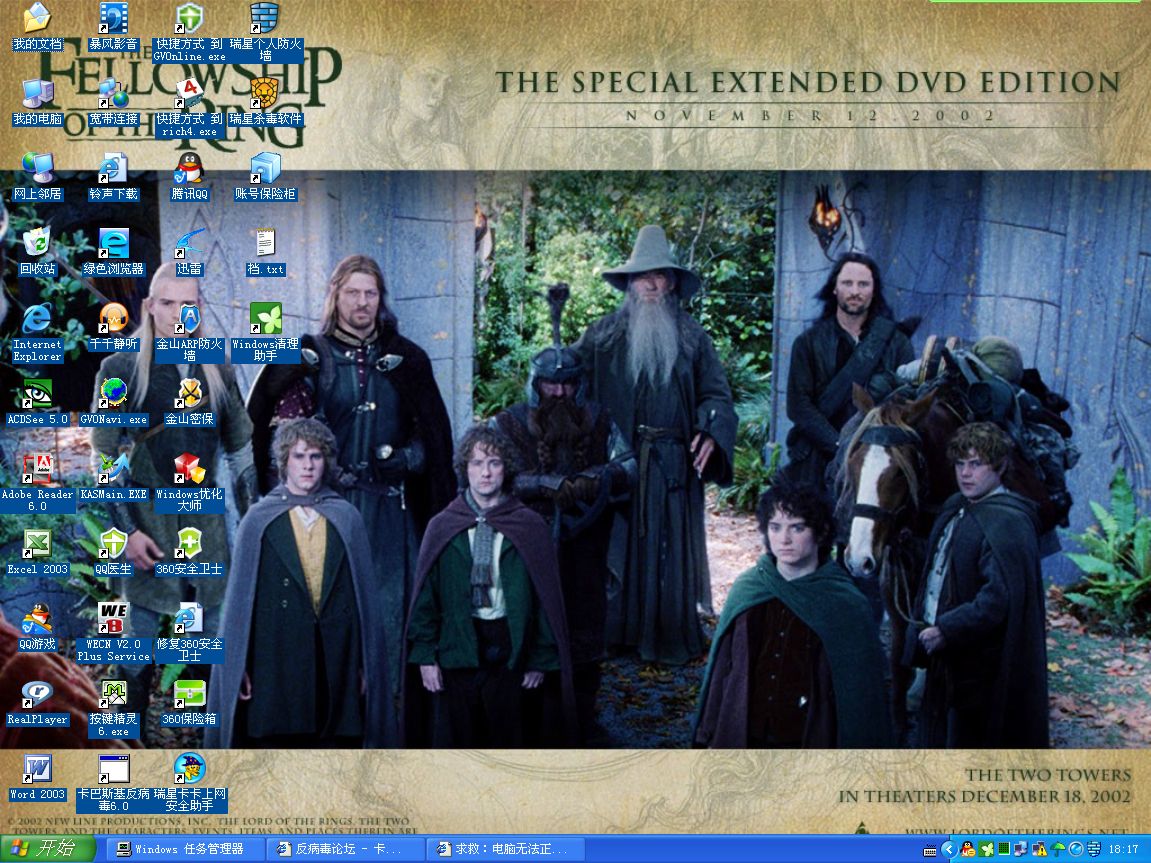The height and width of the screenshot is (863, 1151).
Task: Open 瑞星卡卡上网安全助手 icon
Action: pos(189,783)
